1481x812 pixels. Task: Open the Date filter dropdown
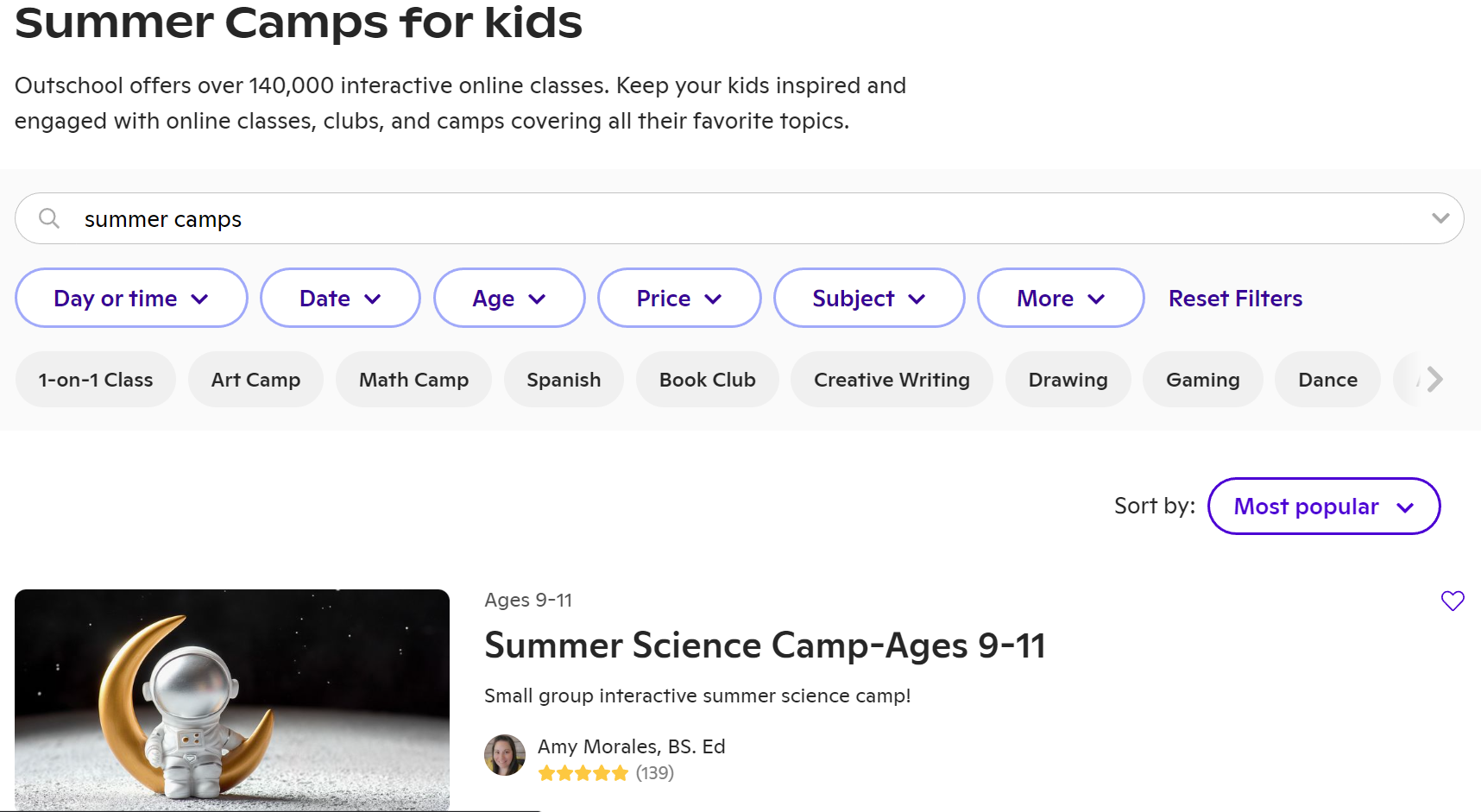(x=340, y=299)
